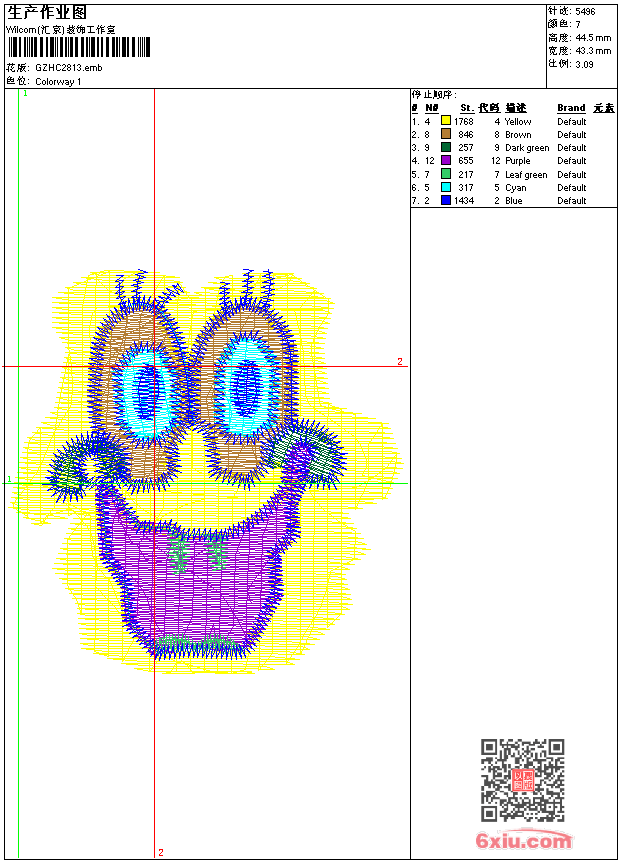Select stitch count 217 in Leaf green row
Image resolution: width=620 pixels, height=860 pixels.
(466, 175)
